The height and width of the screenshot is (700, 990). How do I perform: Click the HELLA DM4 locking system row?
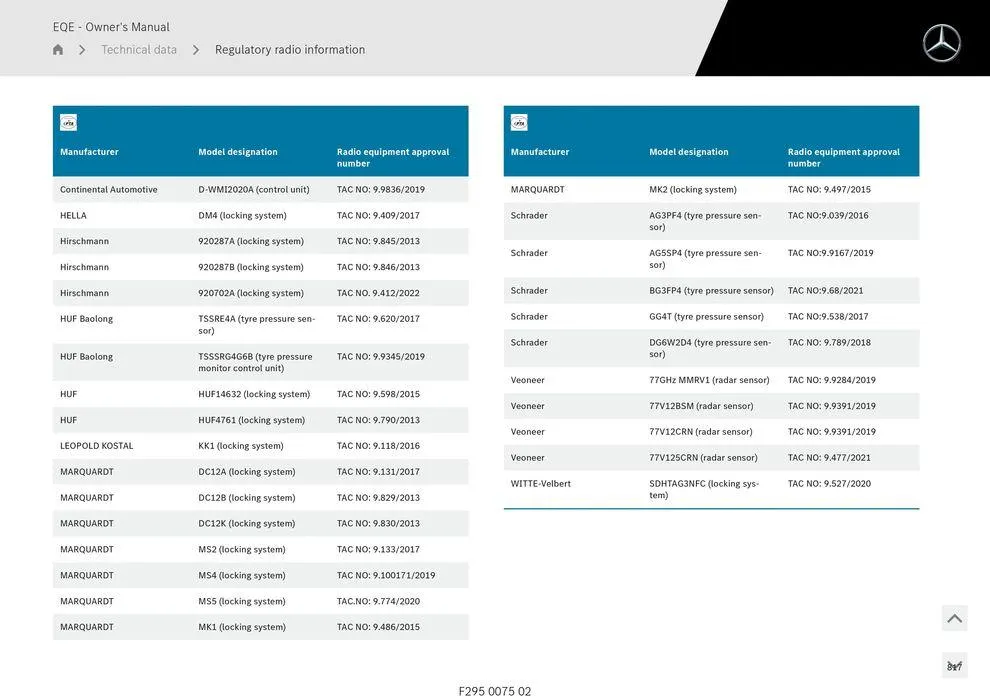coord(260,216)
